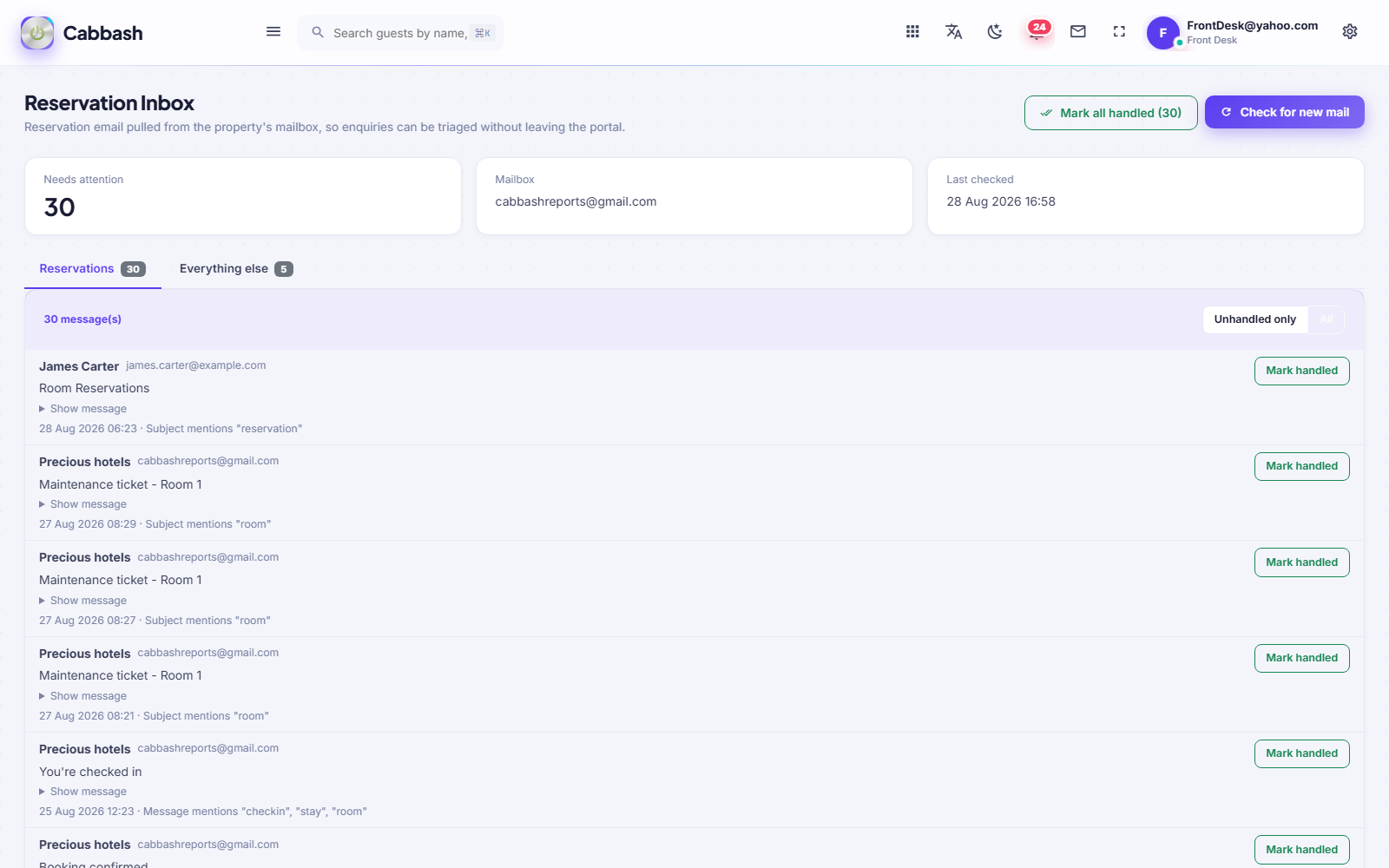Expand Show message for 27 Aug 08:29 ticket
Screen dimensions: 1389x868
click(83, 504)
